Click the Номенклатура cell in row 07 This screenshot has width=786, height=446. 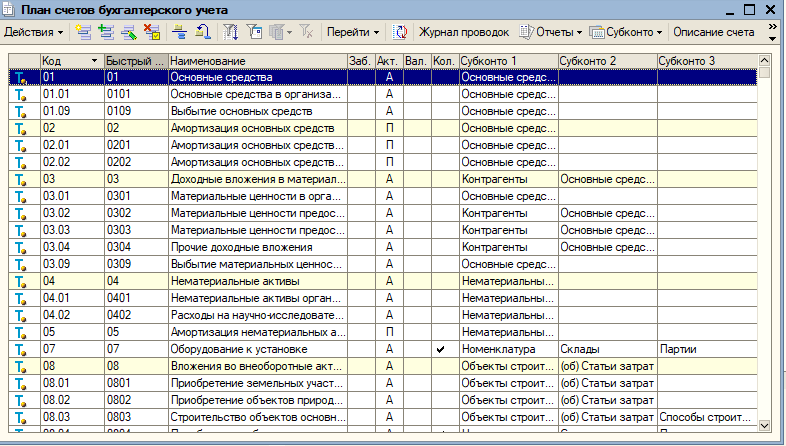[508, 349]
